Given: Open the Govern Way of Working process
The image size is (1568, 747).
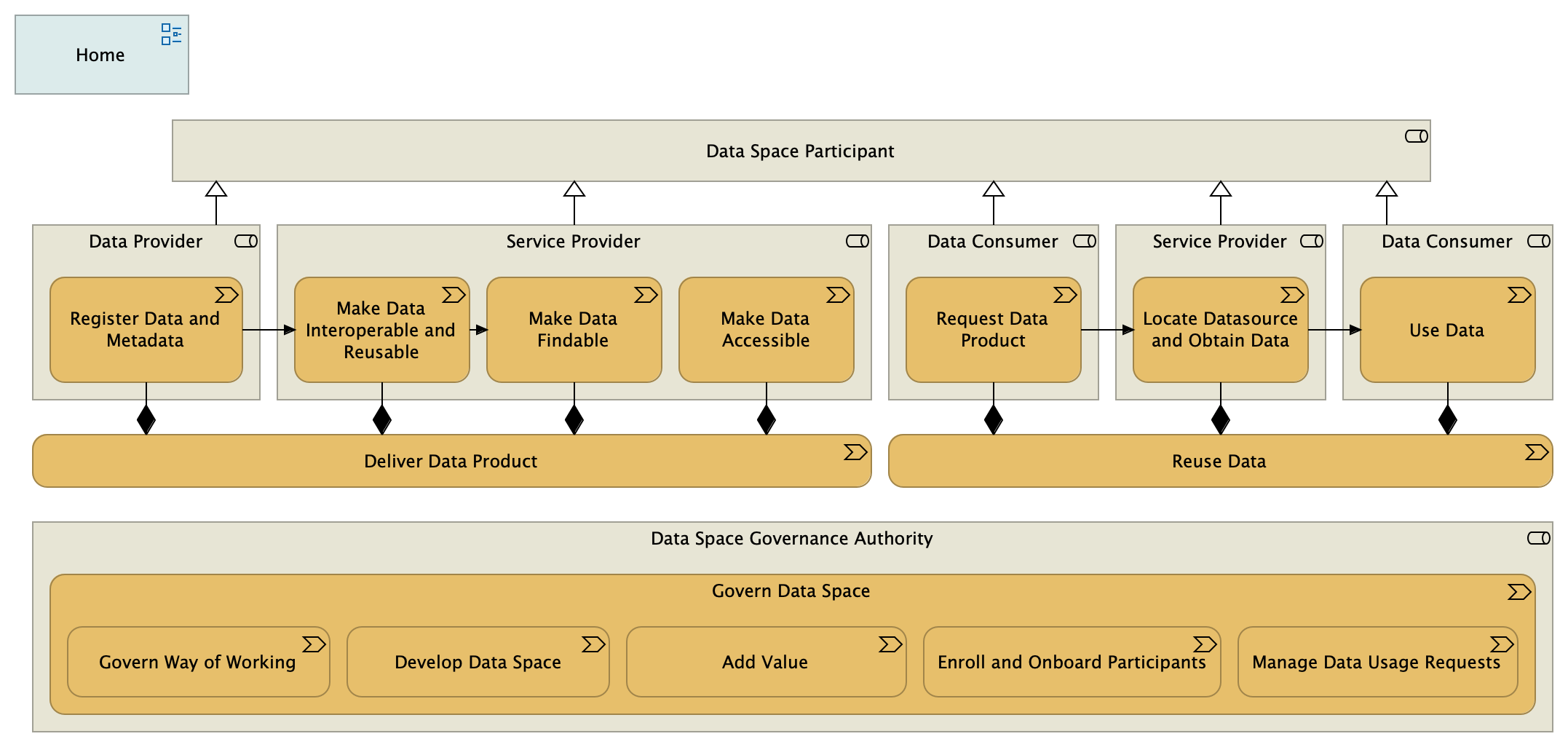Looking at the screenshot, I should coord(197,663).
